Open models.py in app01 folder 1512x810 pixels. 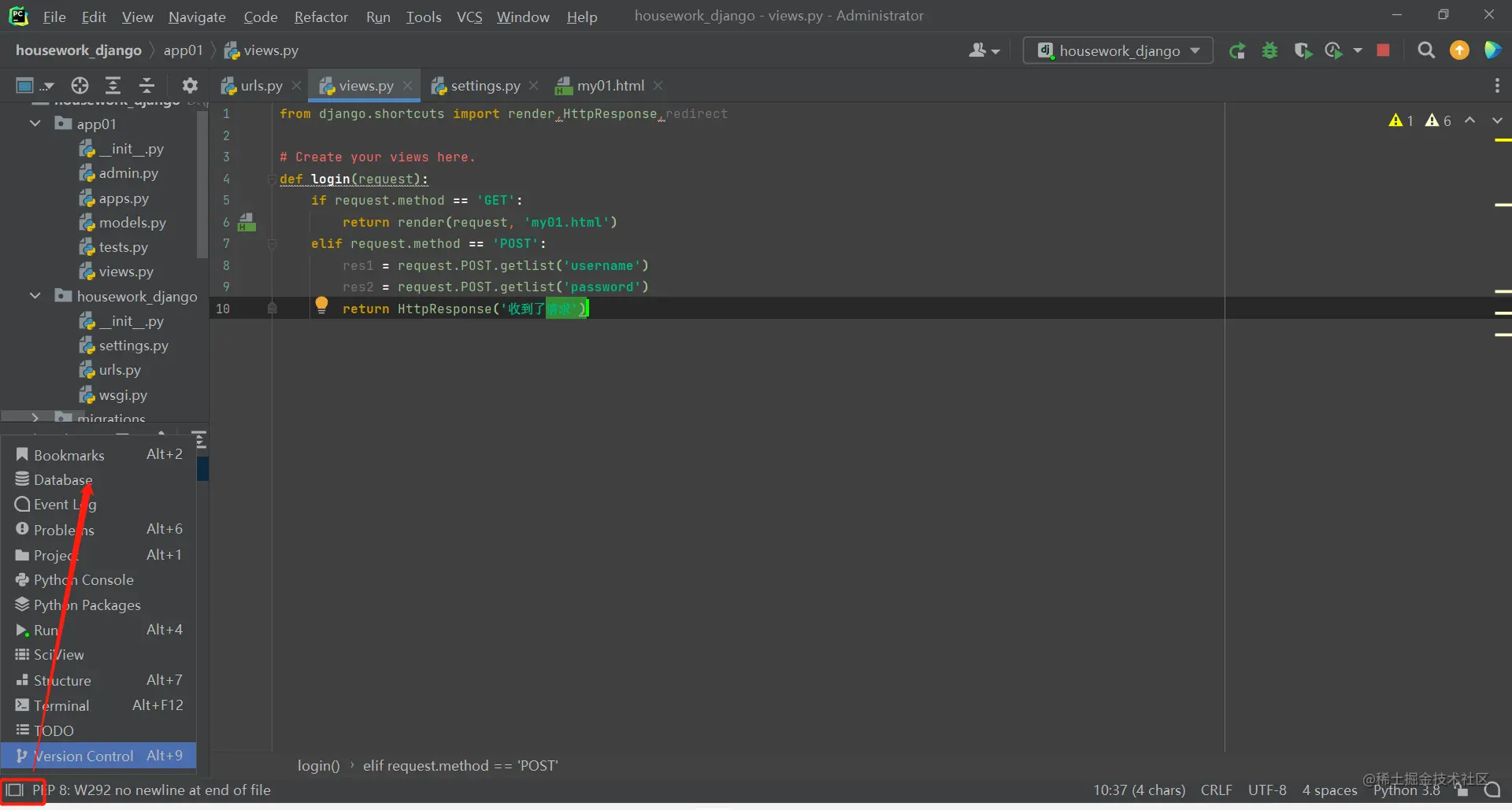(123, 223)
